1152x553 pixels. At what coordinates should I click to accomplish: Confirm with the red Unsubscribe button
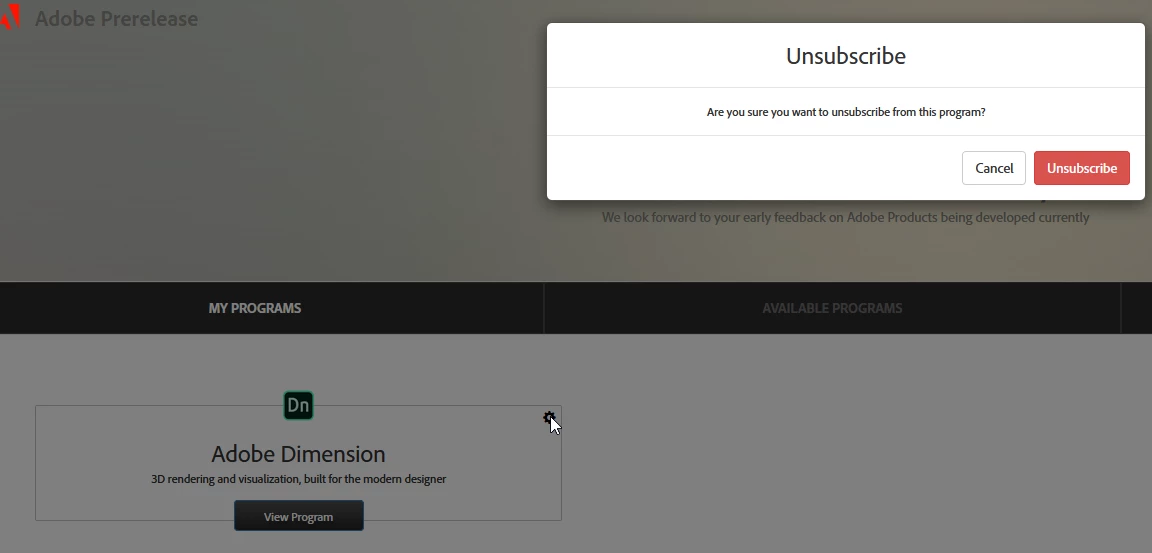[x=1081, y=168]
